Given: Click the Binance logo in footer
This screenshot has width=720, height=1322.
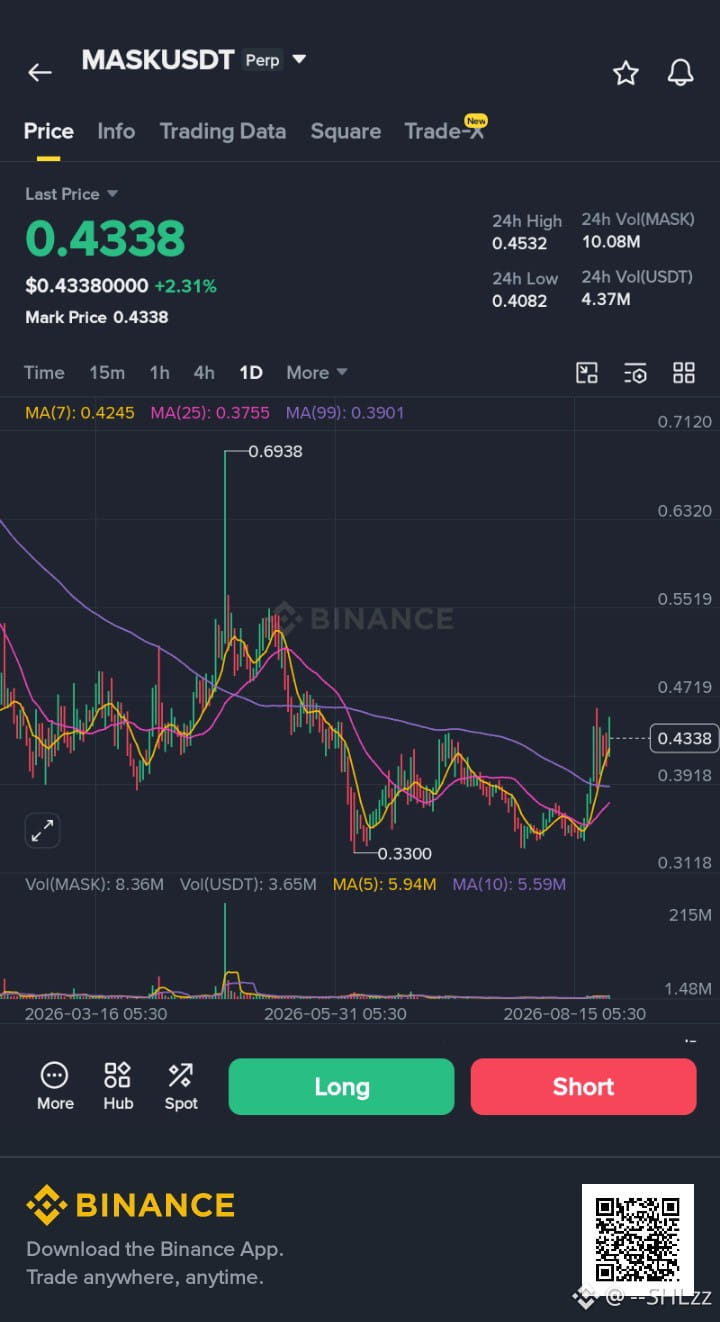Looking at the screenshot, I should point(130,1205).
